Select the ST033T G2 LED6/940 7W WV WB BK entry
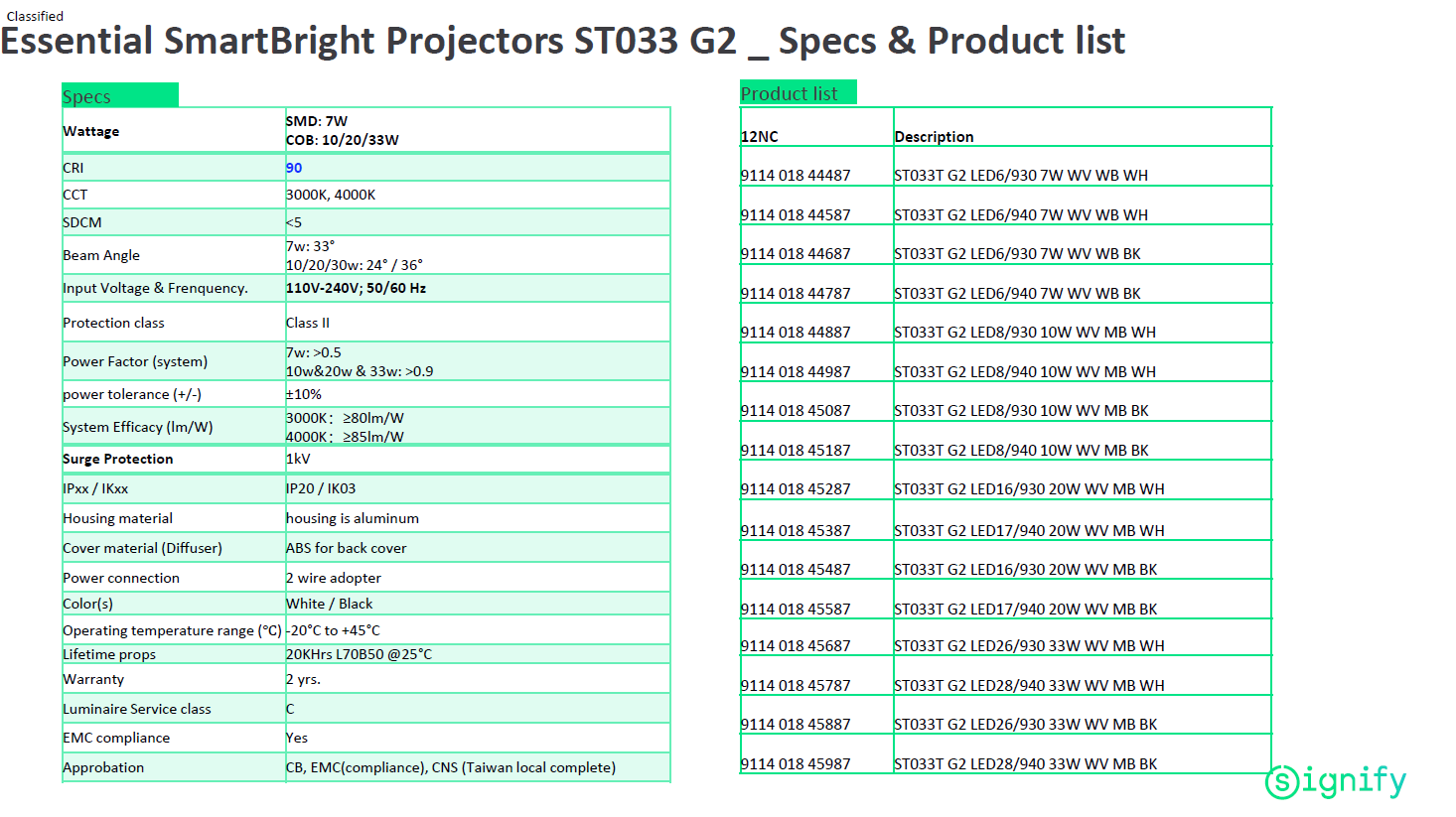 tap(1017, 294)
